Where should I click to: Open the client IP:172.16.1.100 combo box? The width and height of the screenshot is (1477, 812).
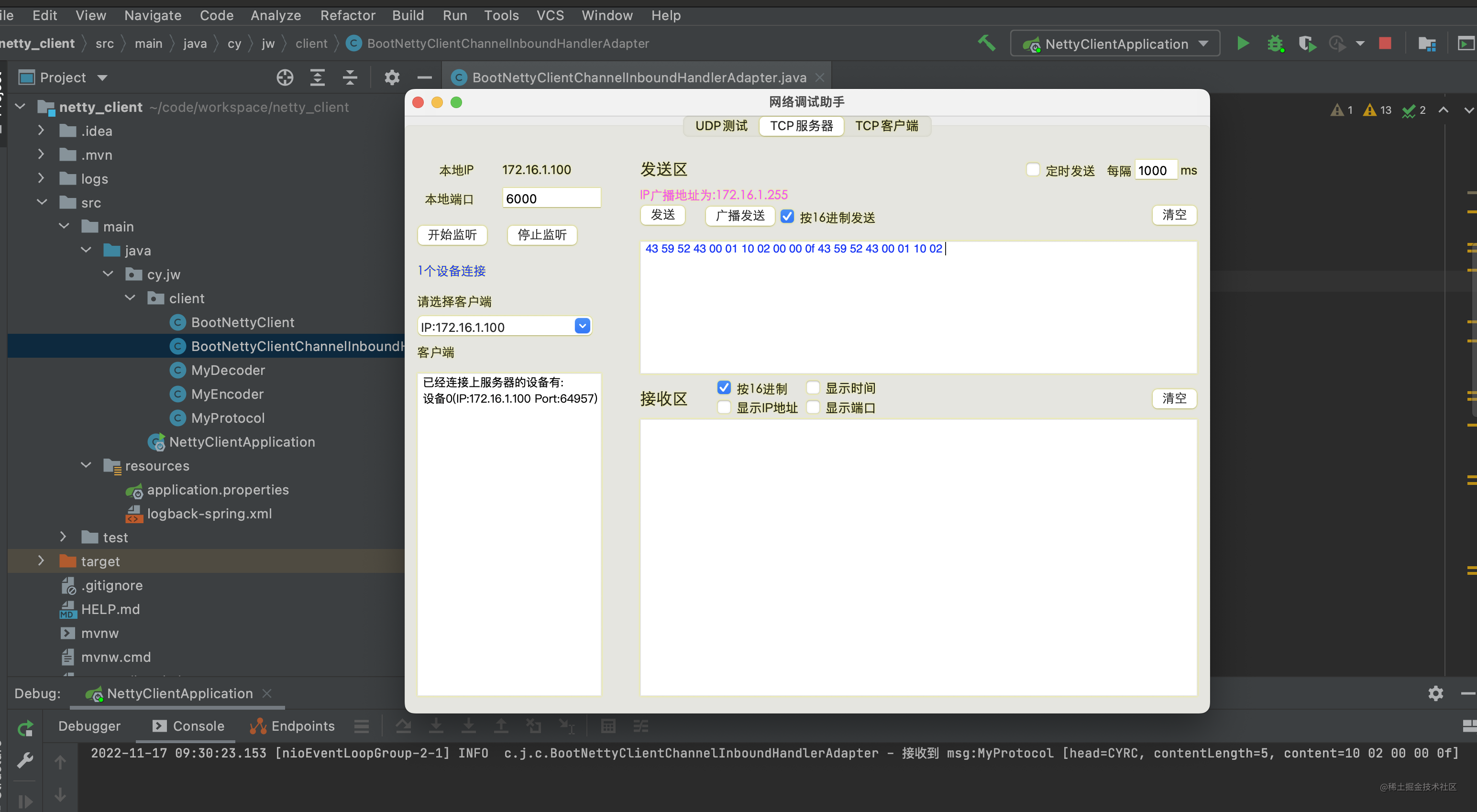[x=505, y=326]
